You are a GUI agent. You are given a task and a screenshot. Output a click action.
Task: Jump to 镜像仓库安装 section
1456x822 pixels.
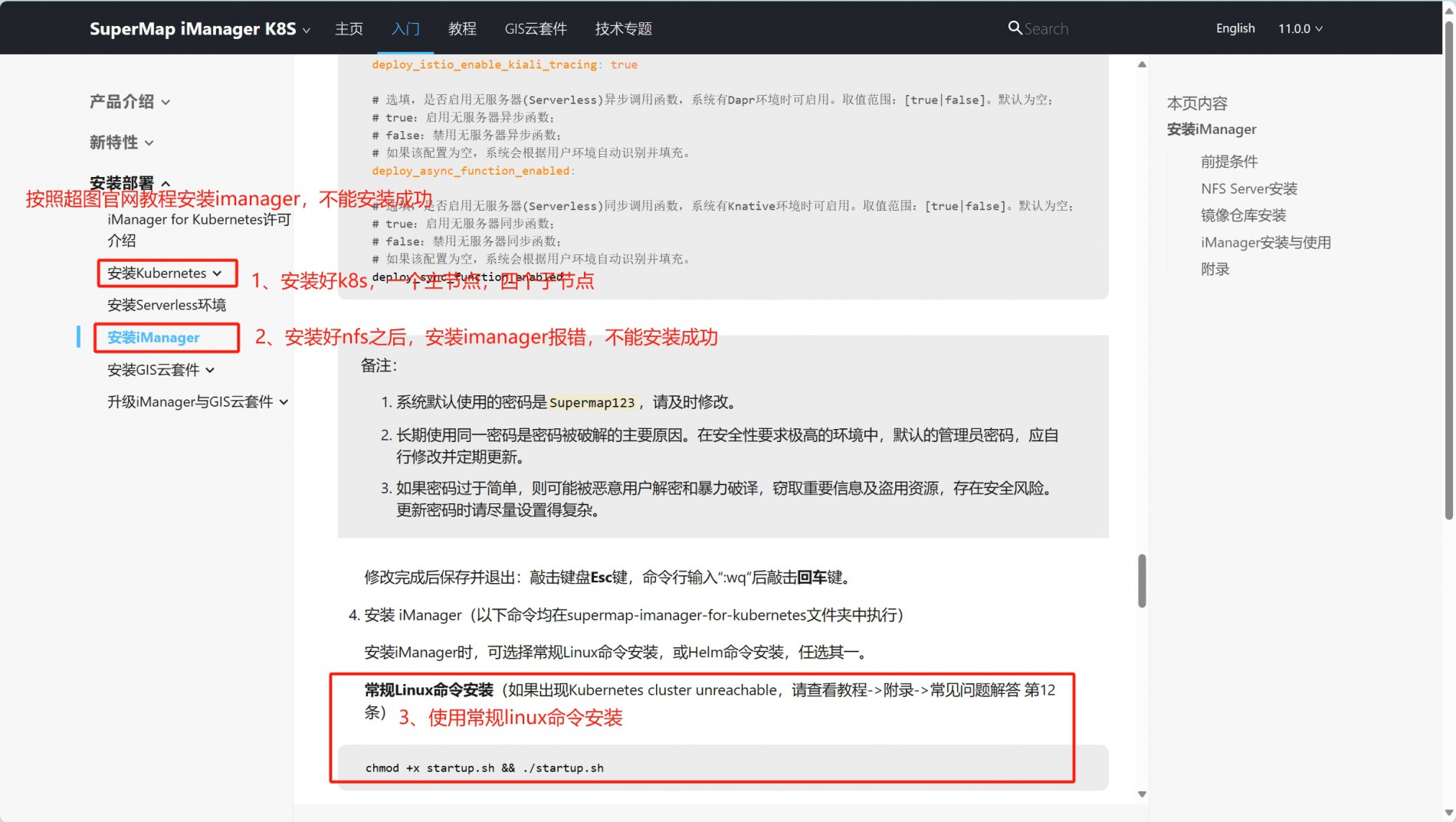[1243, 215]
